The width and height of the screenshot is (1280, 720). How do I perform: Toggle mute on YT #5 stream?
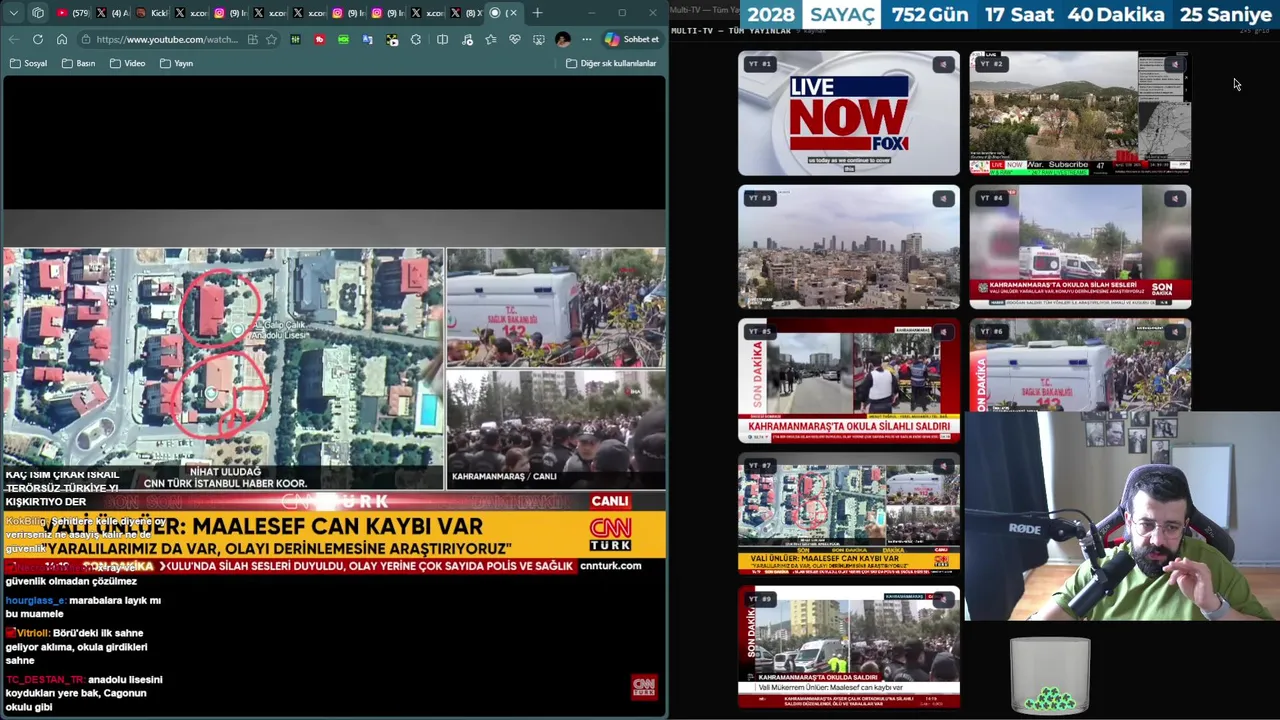click(x=943, y=333)
